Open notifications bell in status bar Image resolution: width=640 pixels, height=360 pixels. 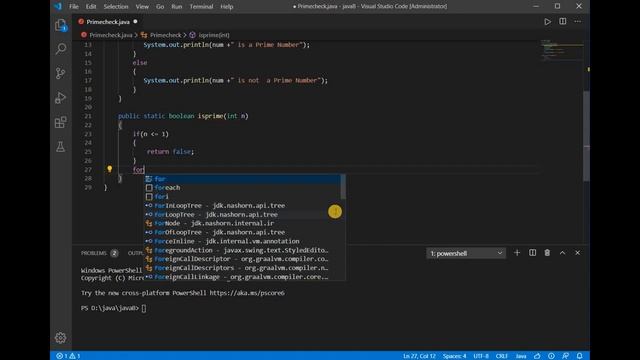(x=580, y=356)
